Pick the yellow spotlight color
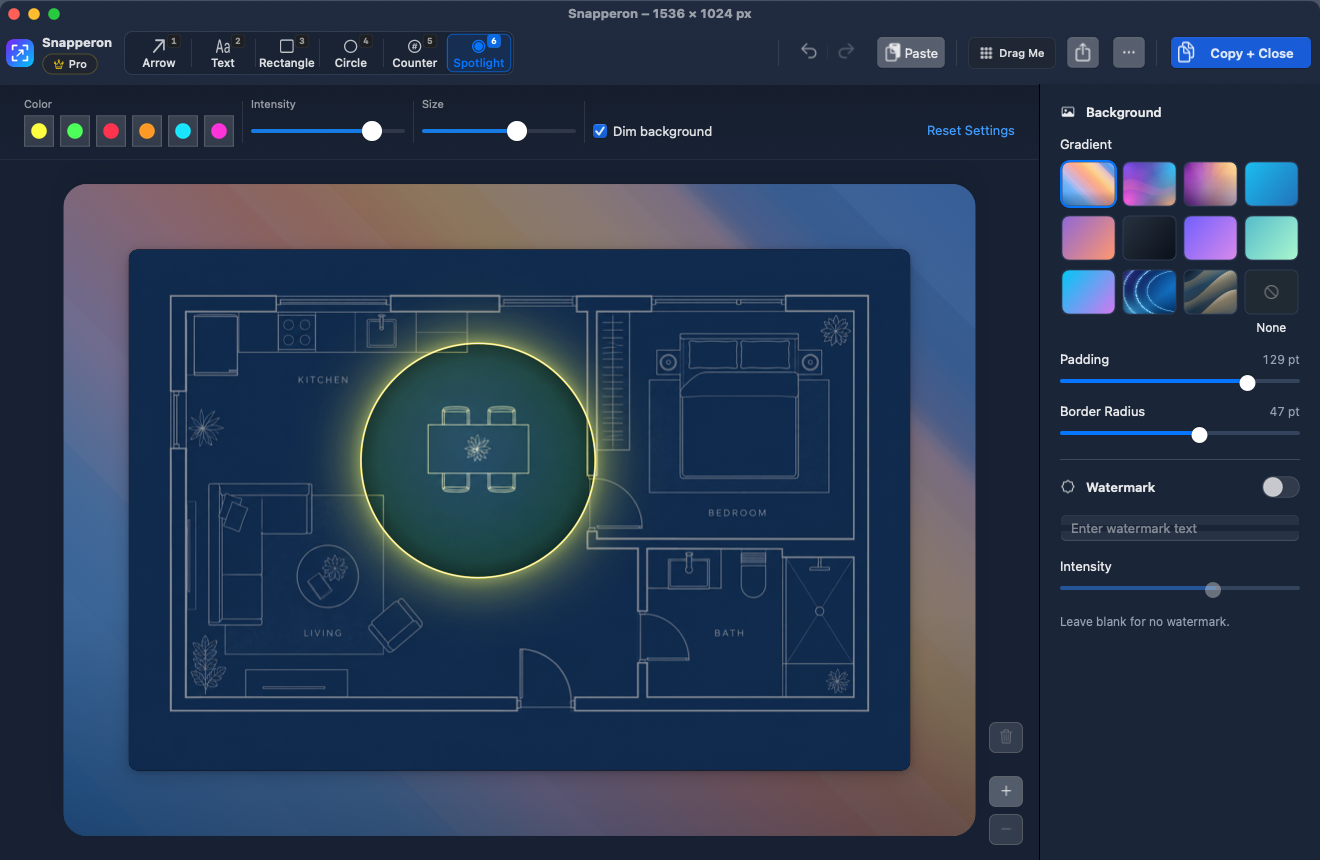Image resolution: width=1320 pixels, height=860 pixels. (x=39, y=131)
